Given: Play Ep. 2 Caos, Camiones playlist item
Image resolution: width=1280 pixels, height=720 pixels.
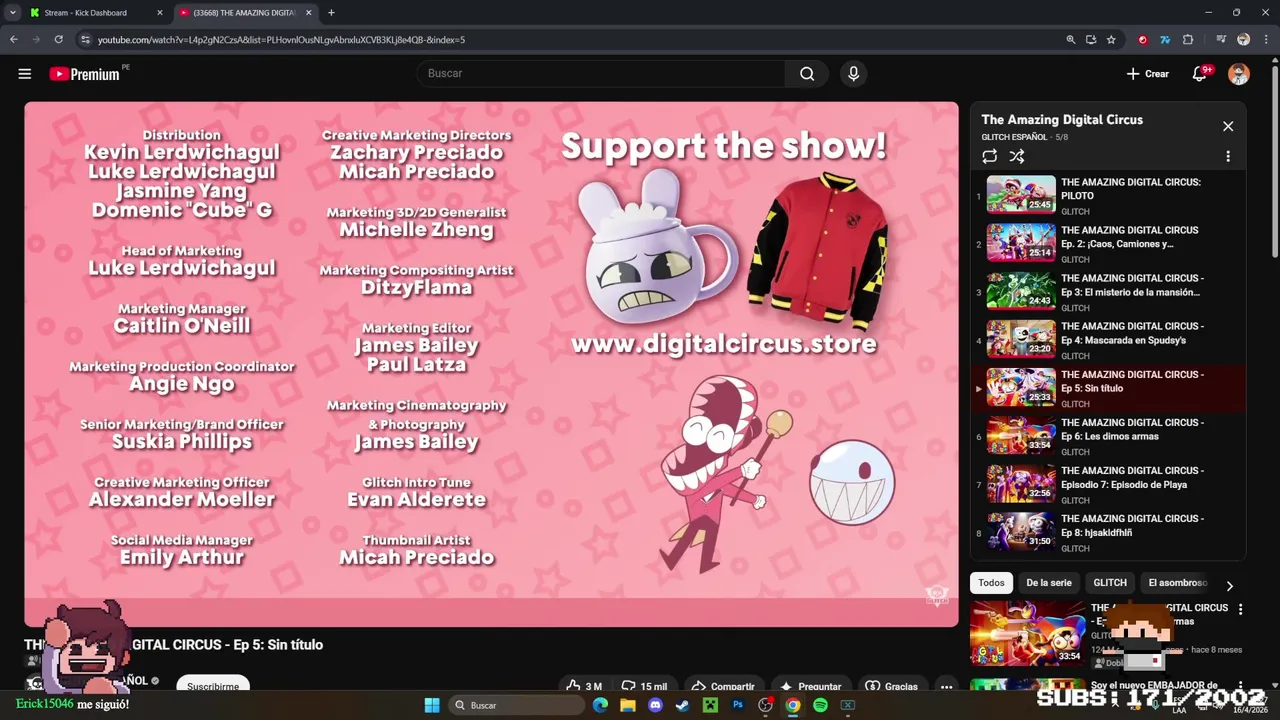Looking at the screenshot, I should [1107, 243].
